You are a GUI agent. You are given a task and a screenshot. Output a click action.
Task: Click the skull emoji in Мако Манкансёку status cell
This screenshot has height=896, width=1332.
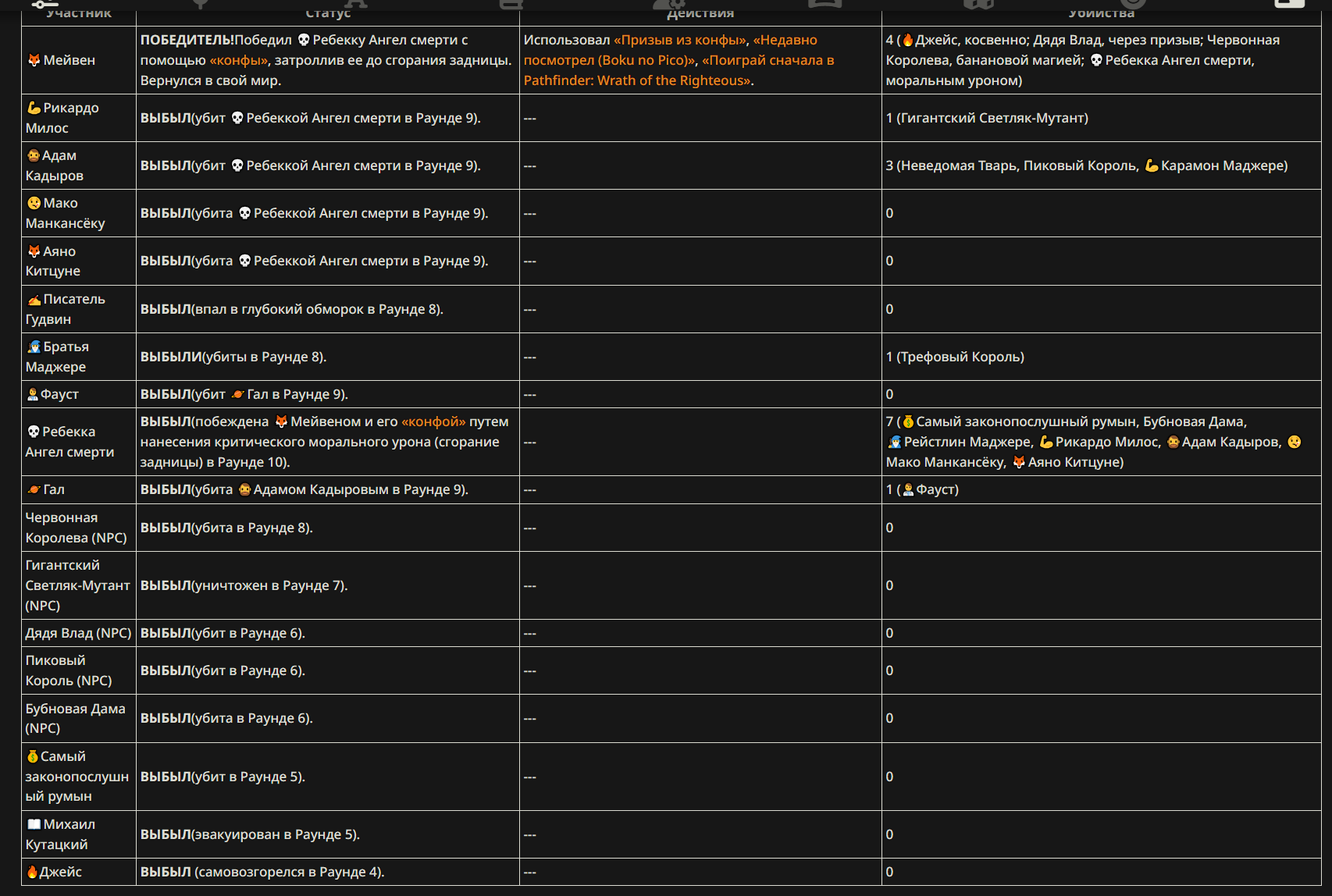coord(244,213)
